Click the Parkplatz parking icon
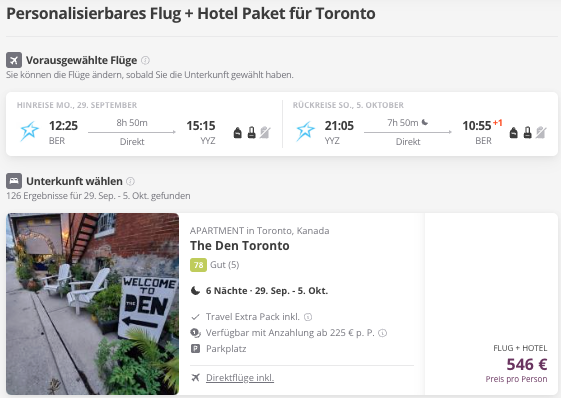The height and width of the screenshot is (398, 561). pos(195,349)
